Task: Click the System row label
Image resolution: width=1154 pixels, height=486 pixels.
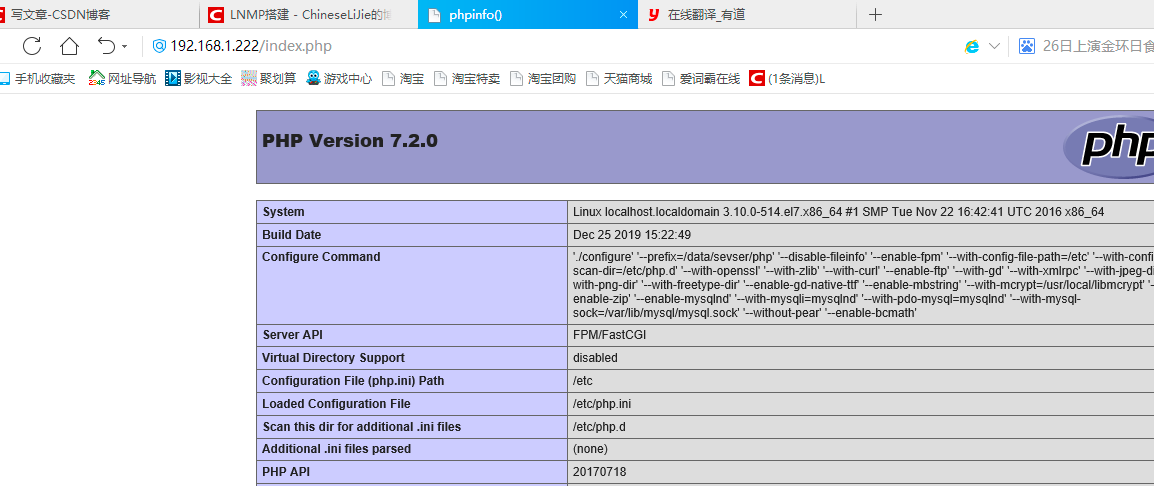Action: pos(283,212)
